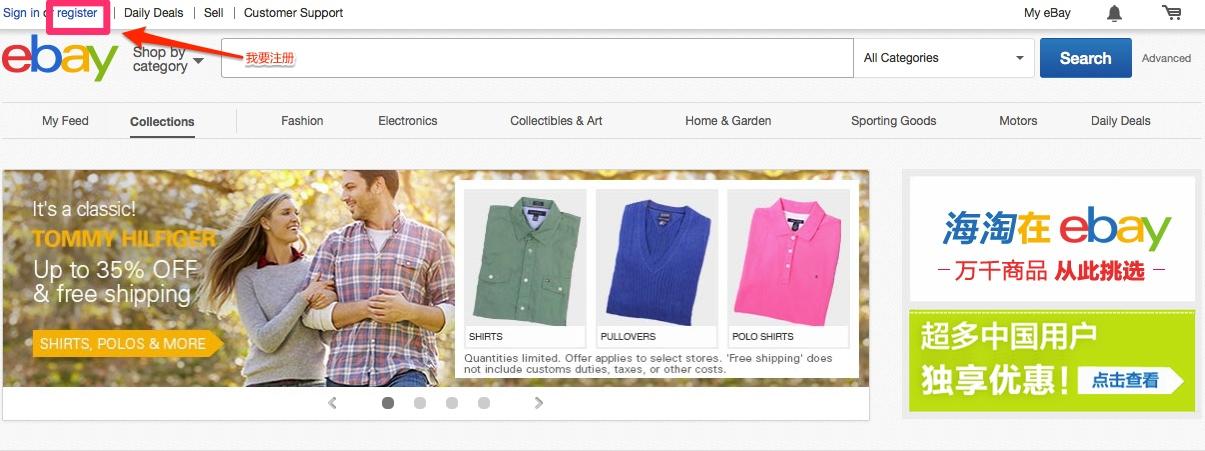Switch to the Collections tab

click(162, 122)
